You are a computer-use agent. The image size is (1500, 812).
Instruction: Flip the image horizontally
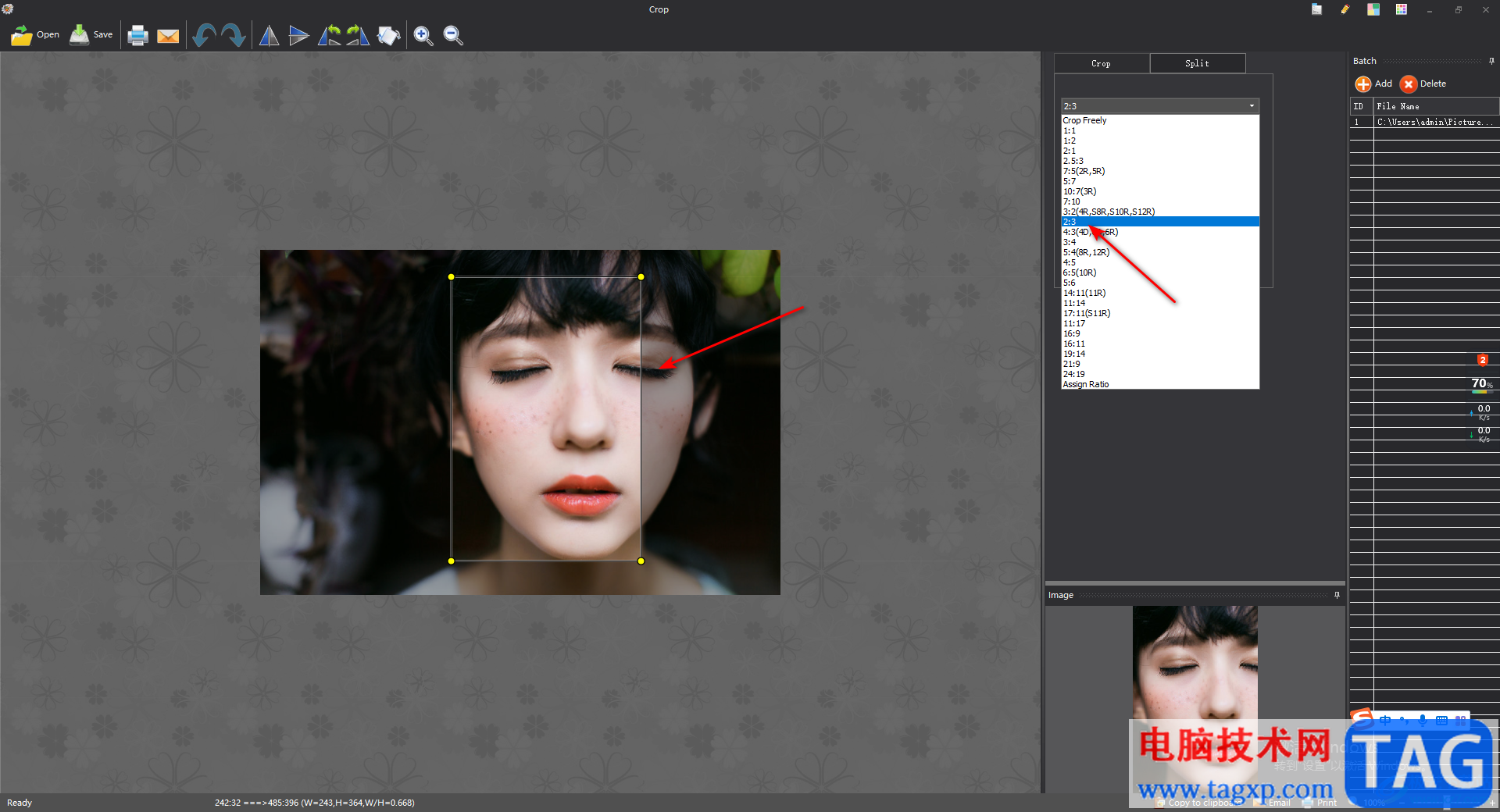(269, 35)
